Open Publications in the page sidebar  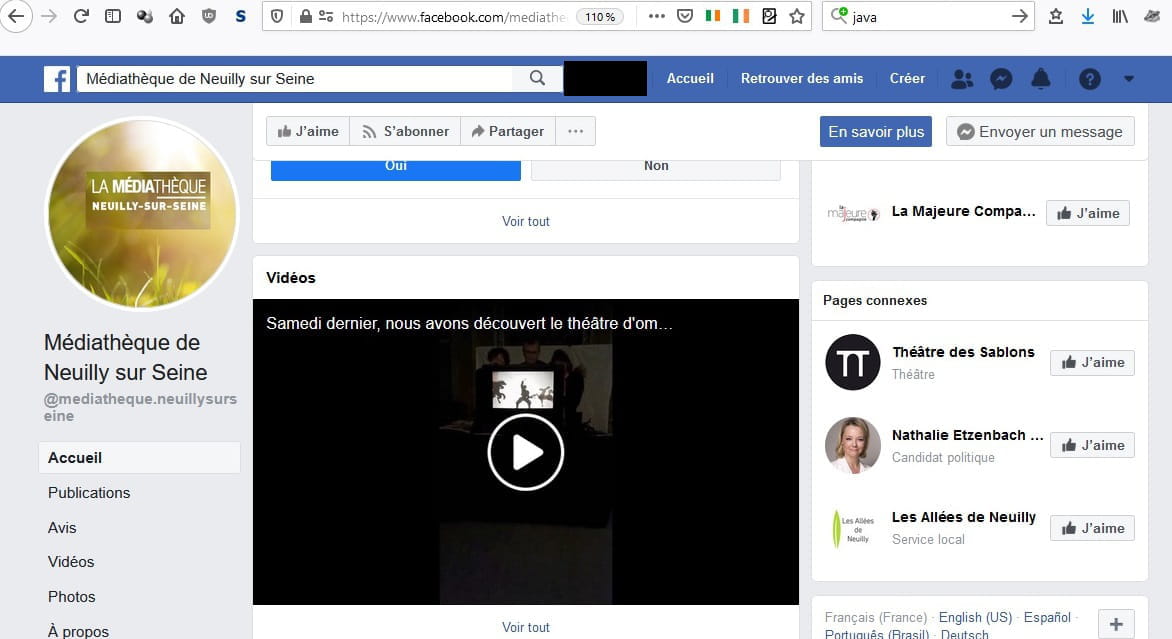coord(89,493)
